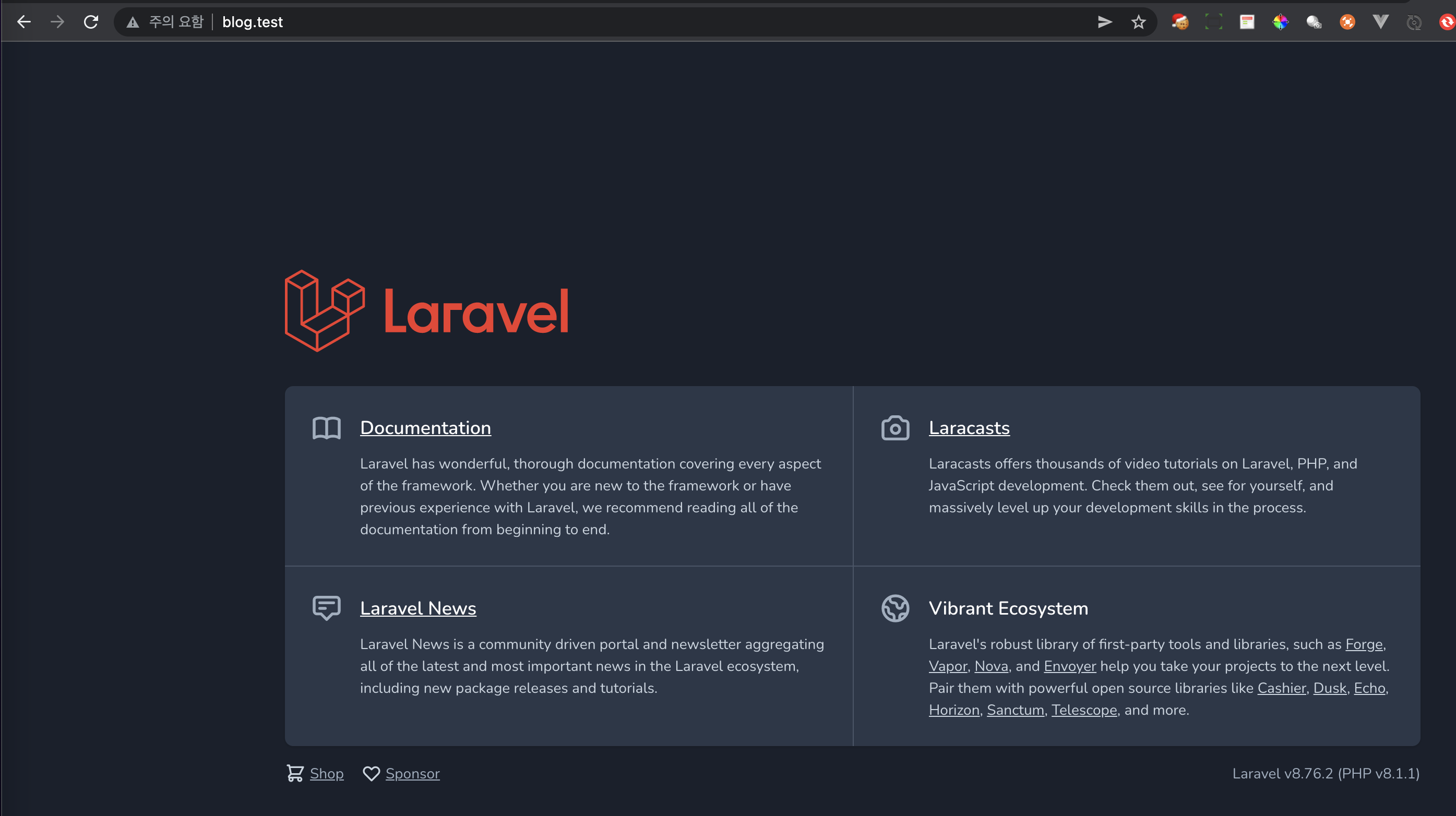Follow the Forge link

1364,644
